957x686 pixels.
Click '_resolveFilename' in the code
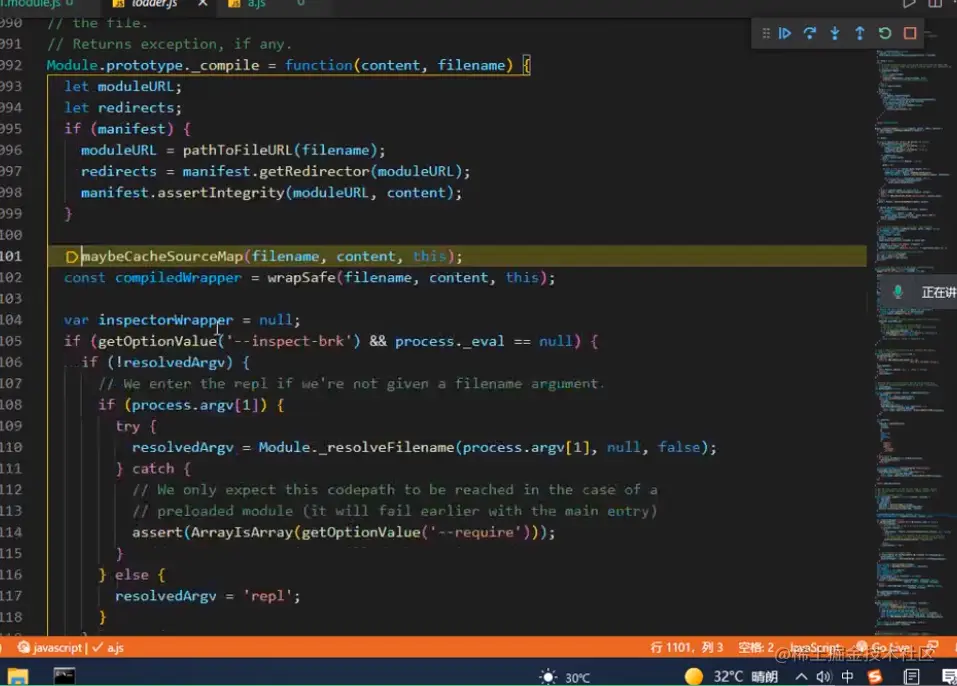[x=387, y=447]
